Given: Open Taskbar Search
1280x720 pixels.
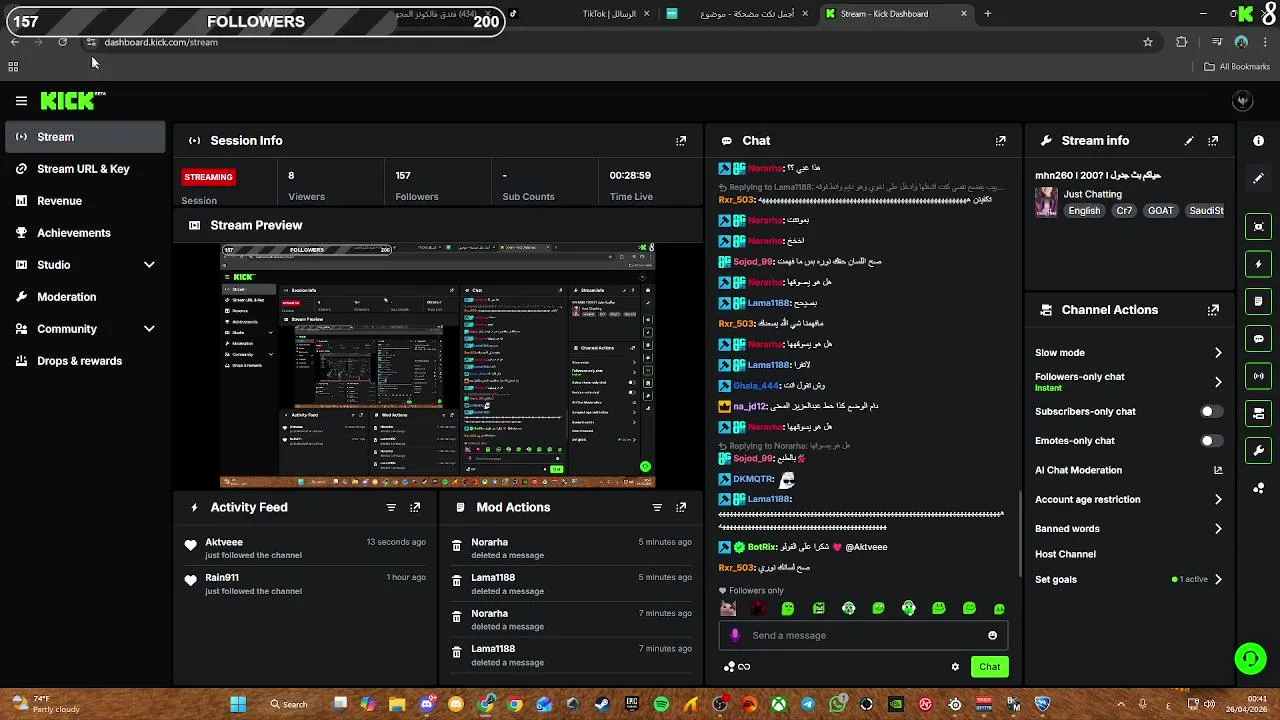Looking at the screenshot, I should [289, 704].
